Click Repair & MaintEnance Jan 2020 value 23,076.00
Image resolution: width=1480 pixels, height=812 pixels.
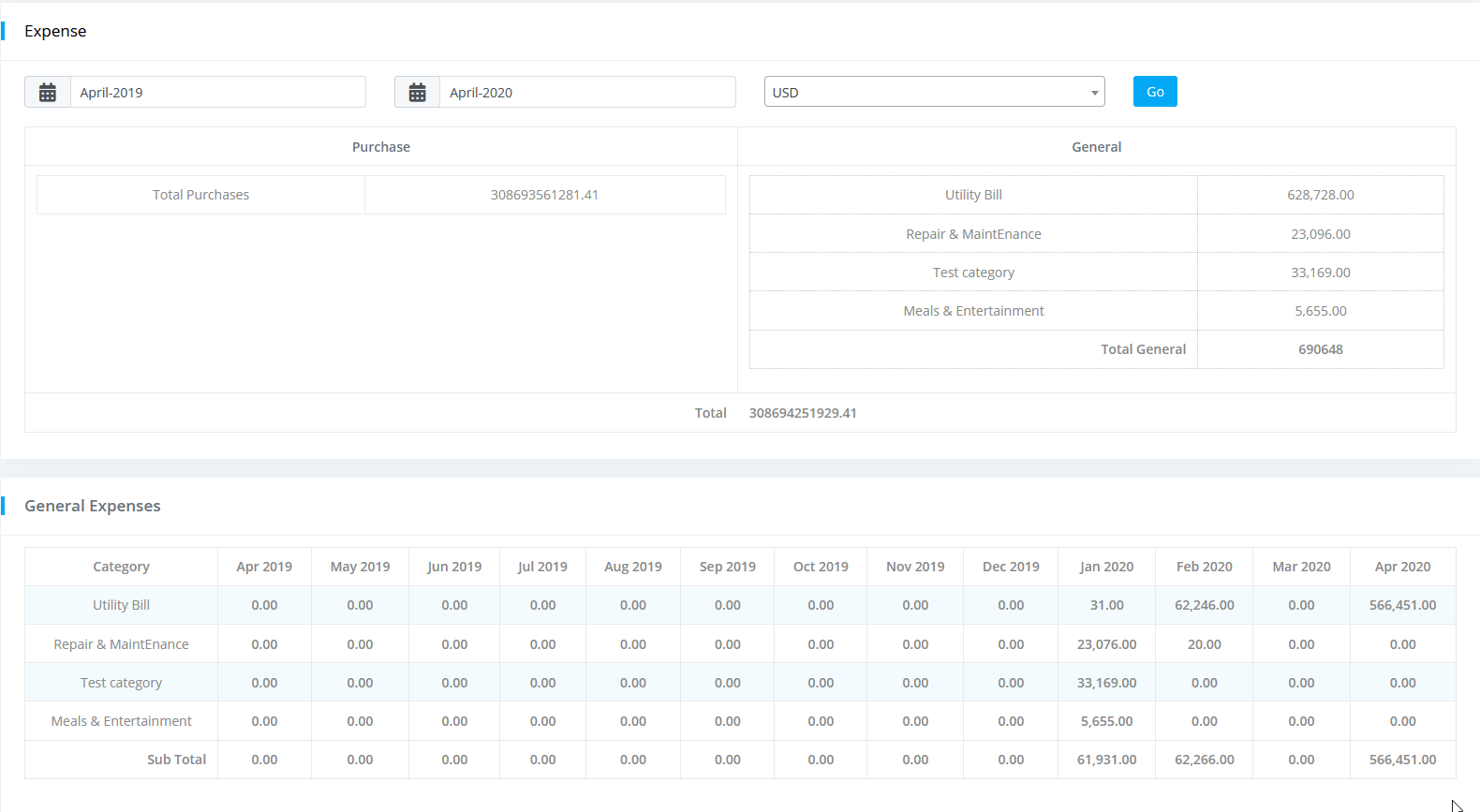point(1106,644)
